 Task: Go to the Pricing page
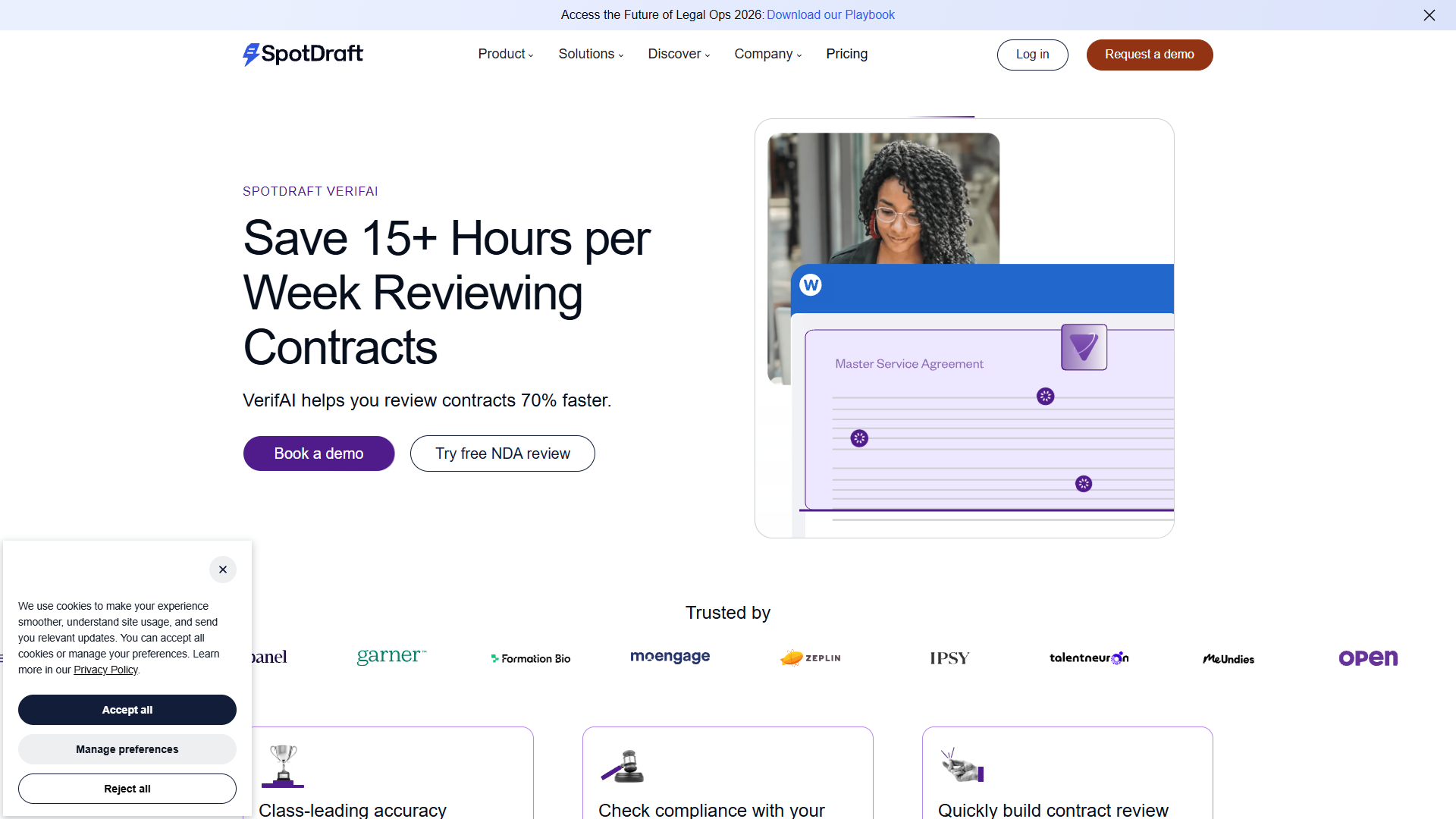(847, 54)
